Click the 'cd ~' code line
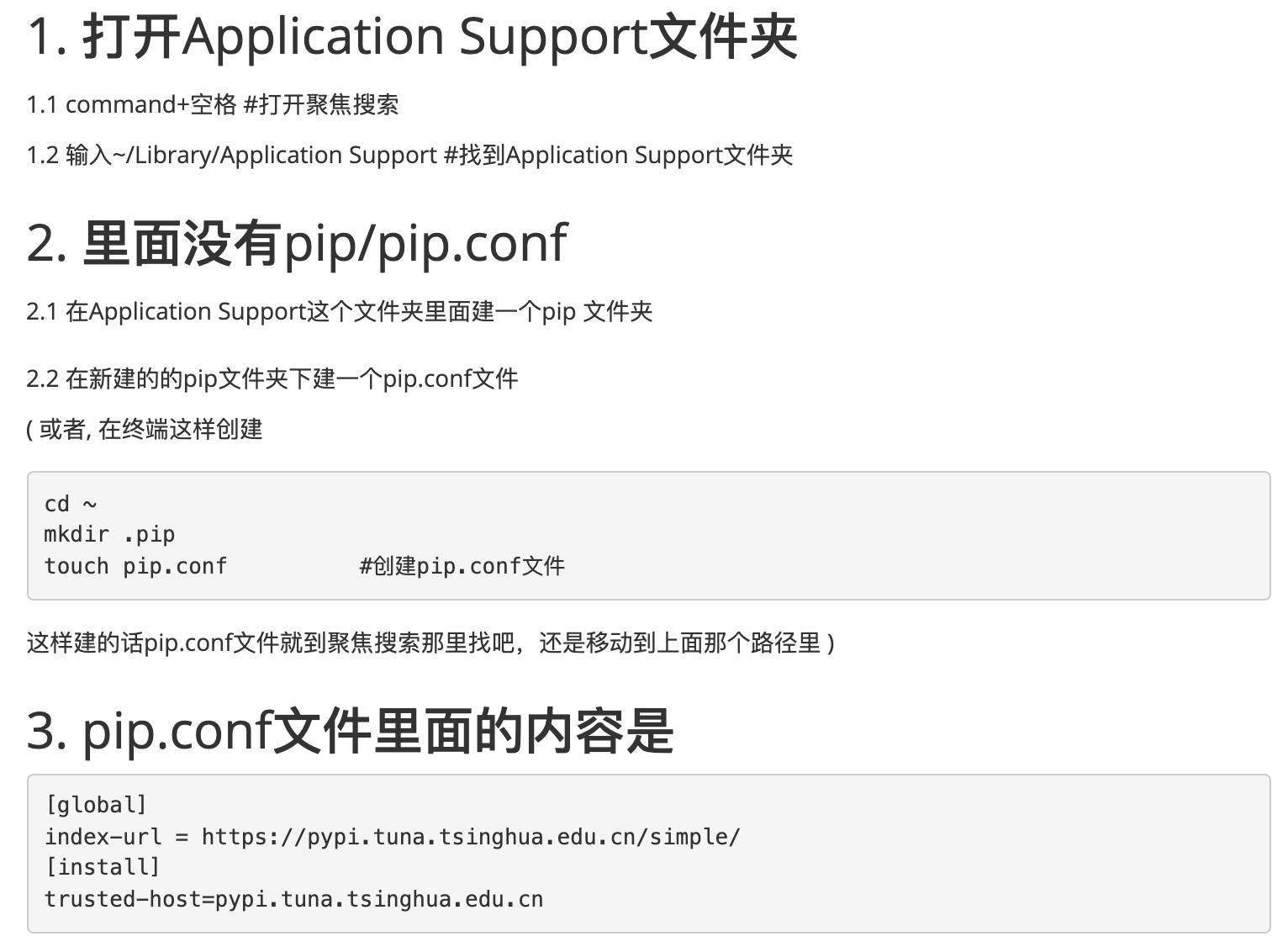The height and width of the screenshot is (947, 1288). pos(71,504)
